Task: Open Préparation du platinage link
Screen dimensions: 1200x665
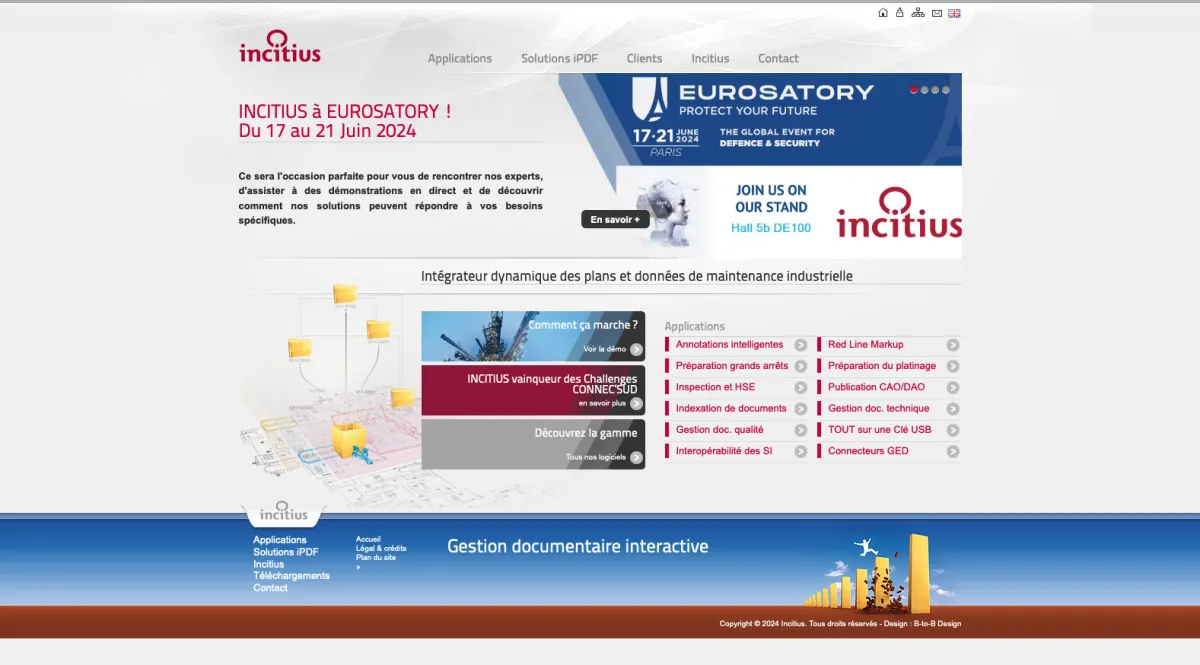Action: tap(882, 366)
